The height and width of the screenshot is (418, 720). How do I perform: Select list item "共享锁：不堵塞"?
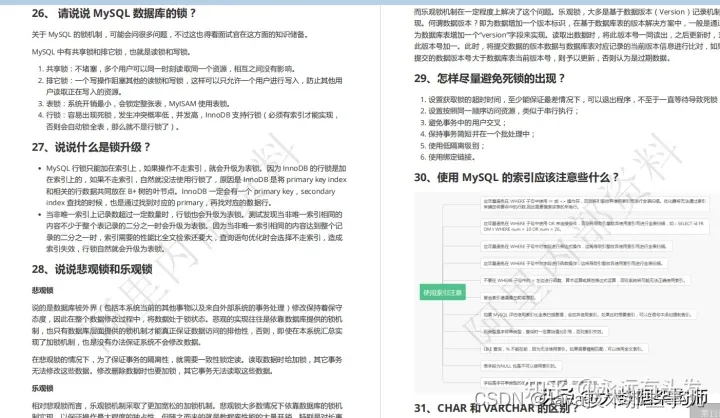(170, 69)
